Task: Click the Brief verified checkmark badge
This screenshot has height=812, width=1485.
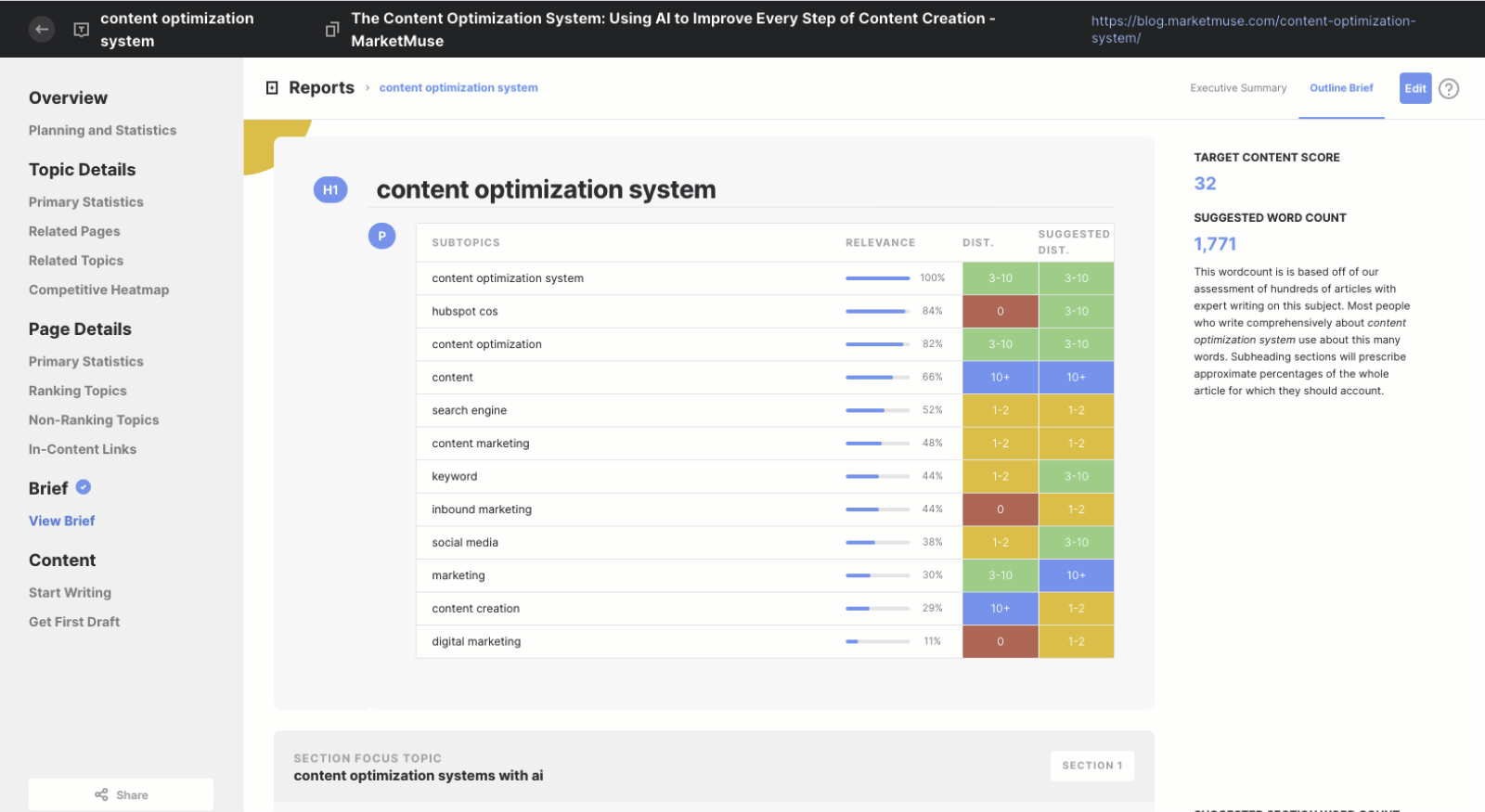Action: [84, 487]
